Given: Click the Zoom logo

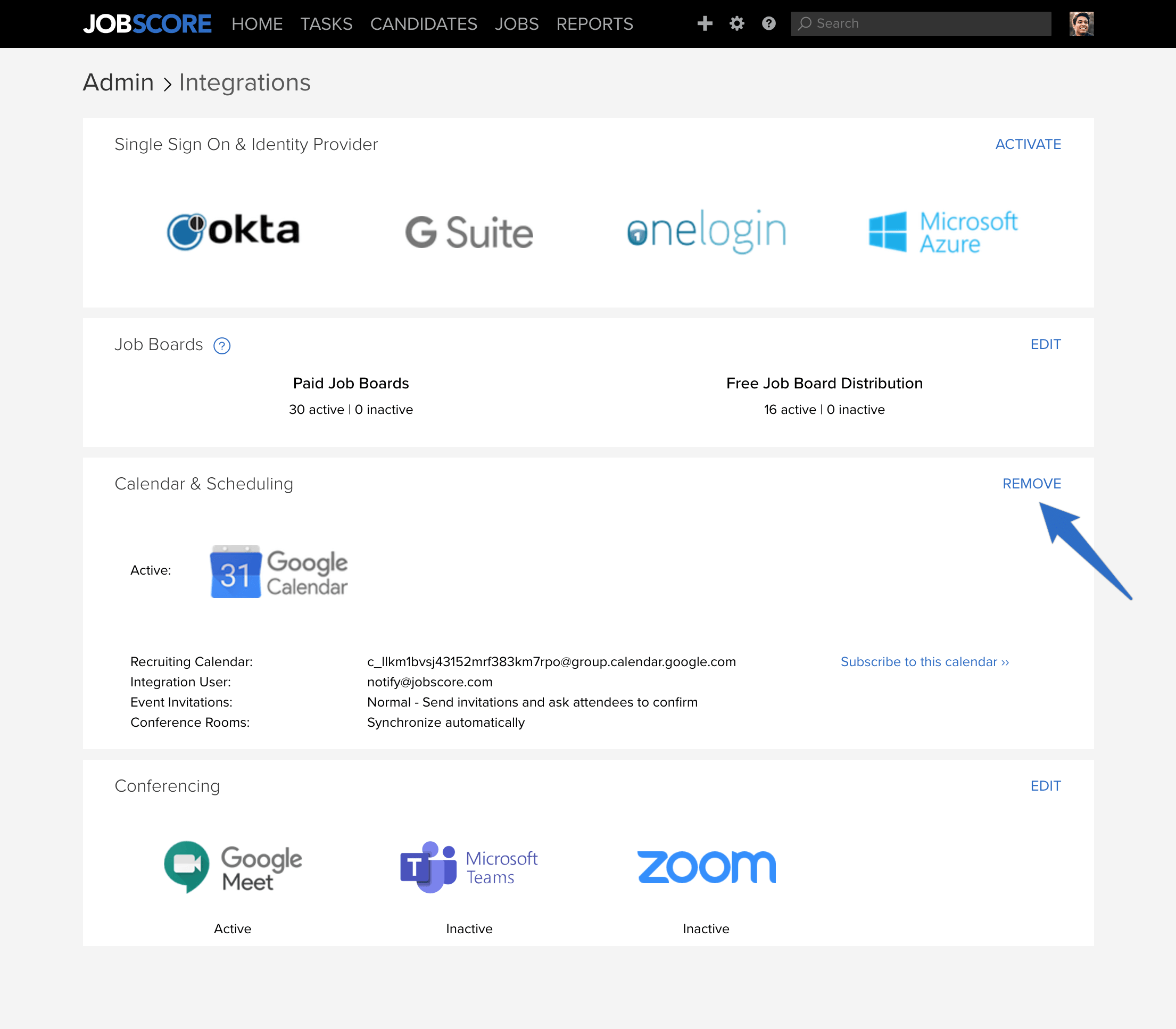Looking at the screenshot, I should pos(706,867).
